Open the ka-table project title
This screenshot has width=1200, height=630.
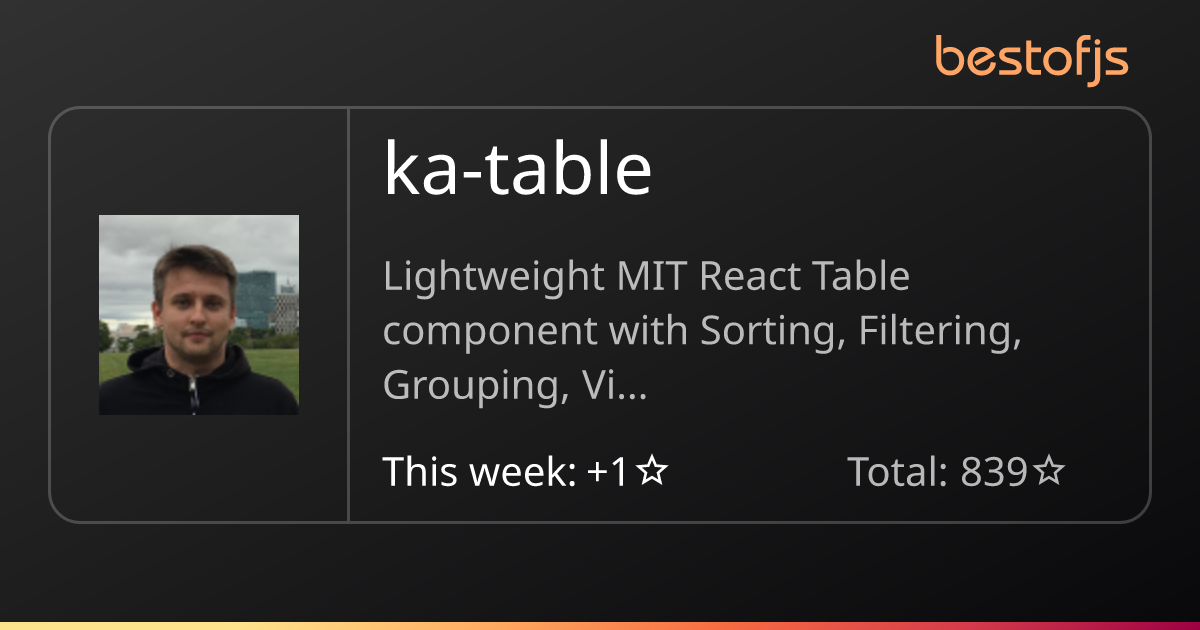click(518, 169)
